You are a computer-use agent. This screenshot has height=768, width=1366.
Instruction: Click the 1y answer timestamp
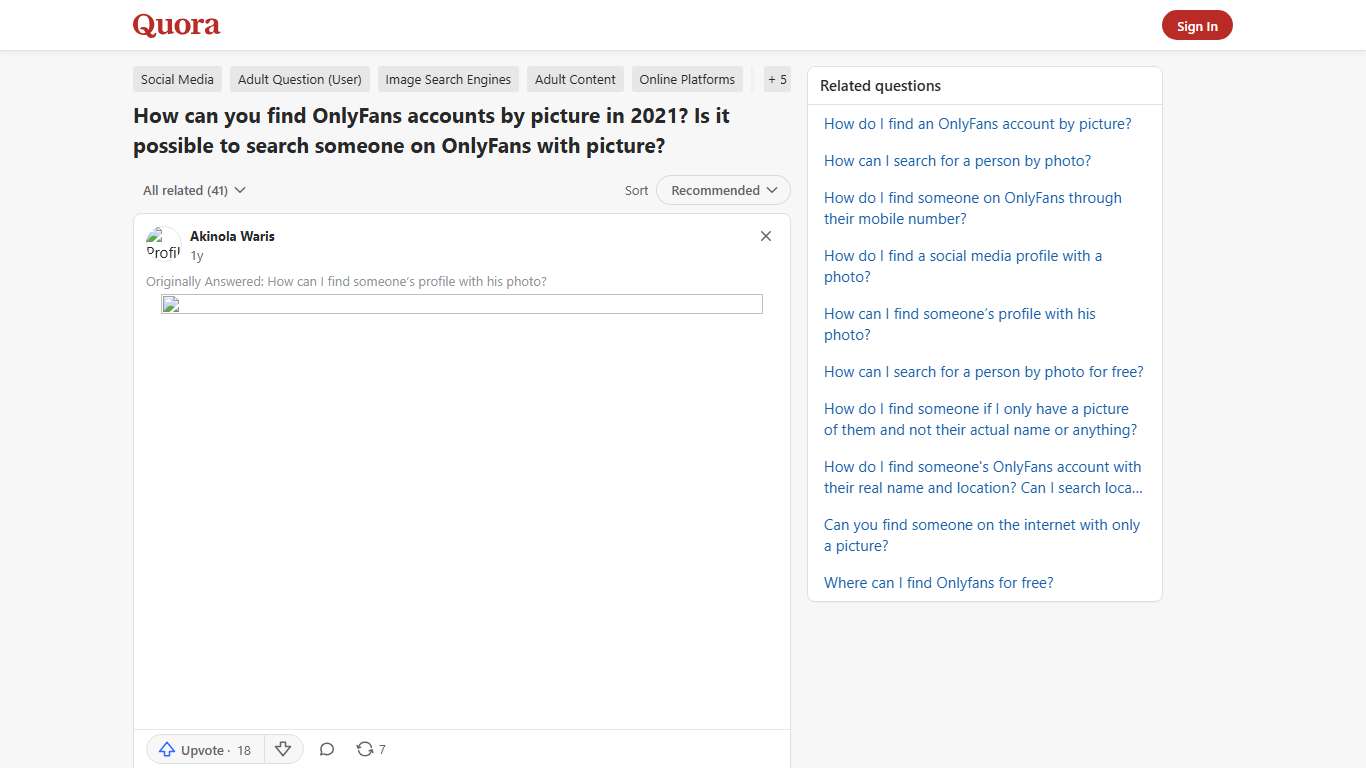[196, 256]
